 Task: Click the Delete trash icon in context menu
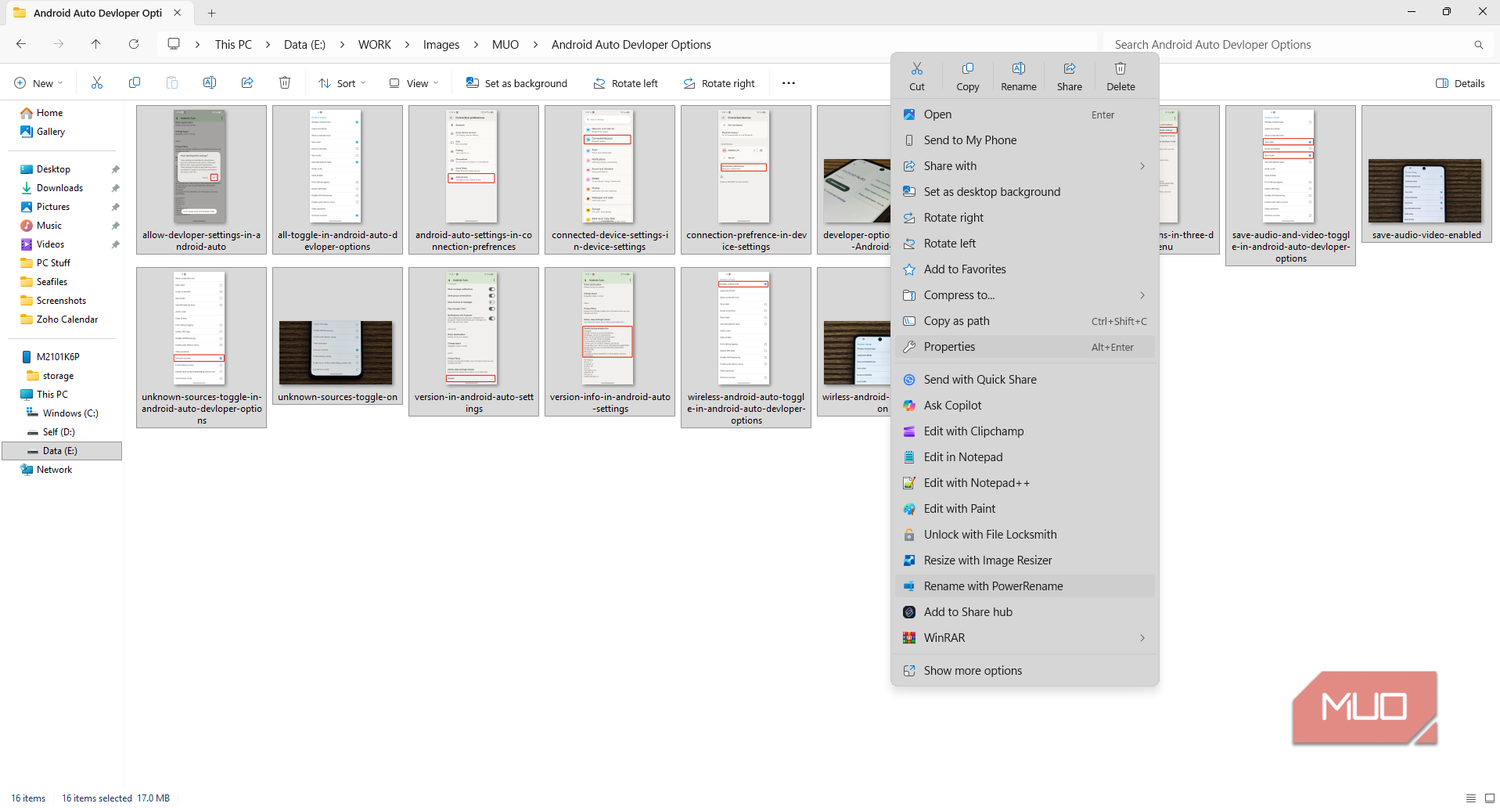[x=1121, y=69]
